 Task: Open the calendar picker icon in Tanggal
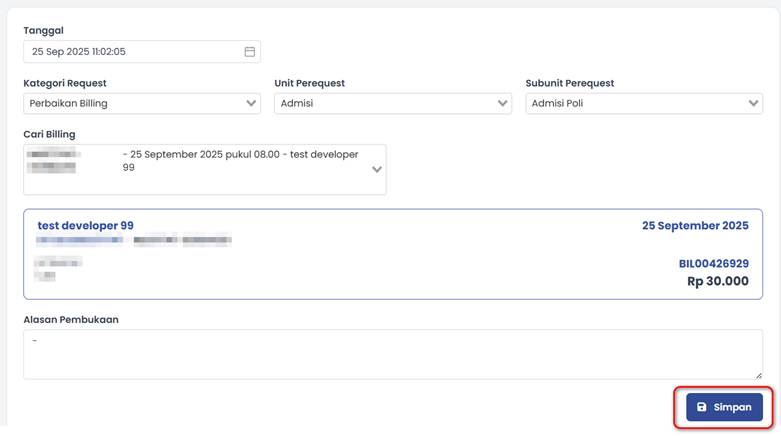250,52
